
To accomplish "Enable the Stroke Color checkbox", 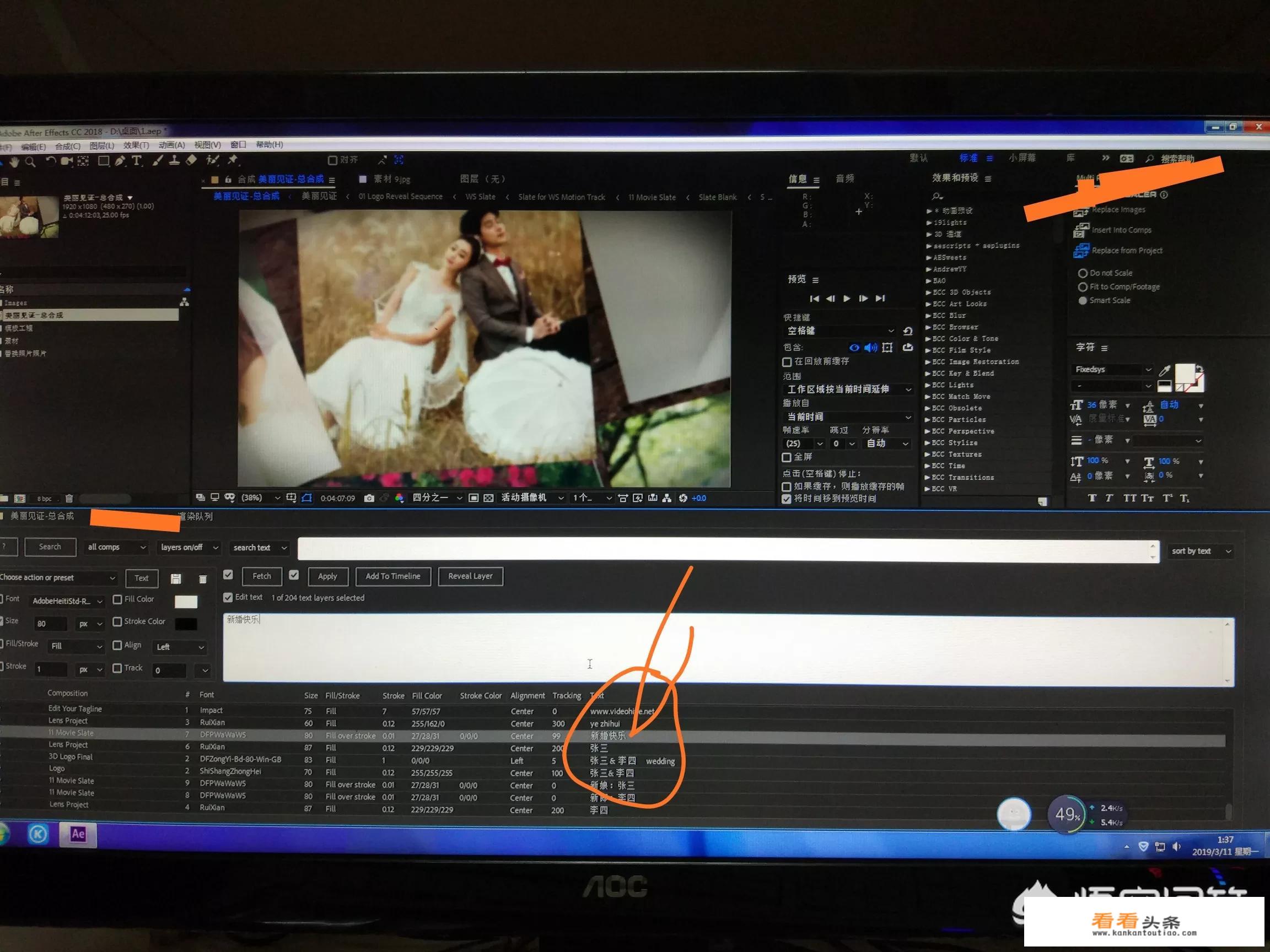I will (117, 622).
